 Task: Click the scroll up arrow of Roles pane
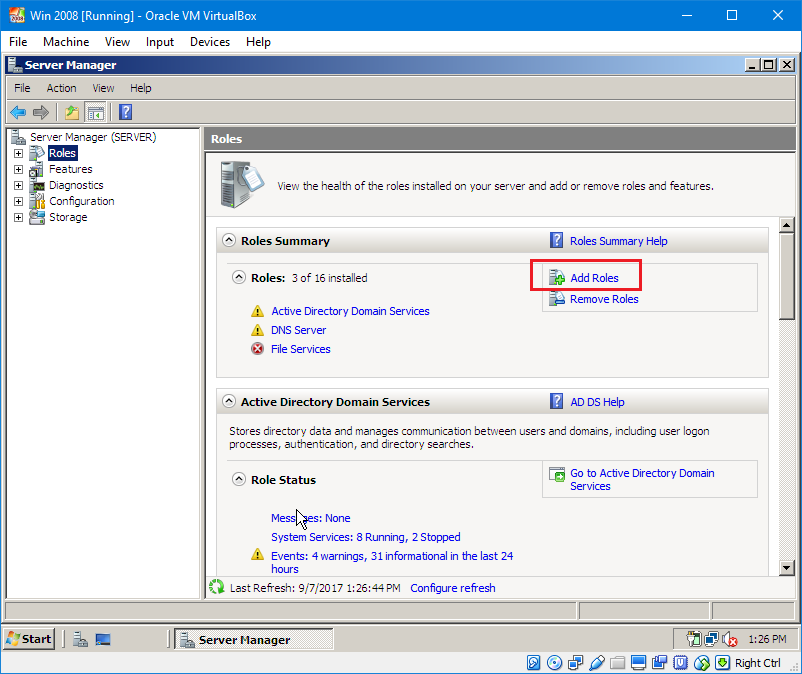[x=786, y=224]
